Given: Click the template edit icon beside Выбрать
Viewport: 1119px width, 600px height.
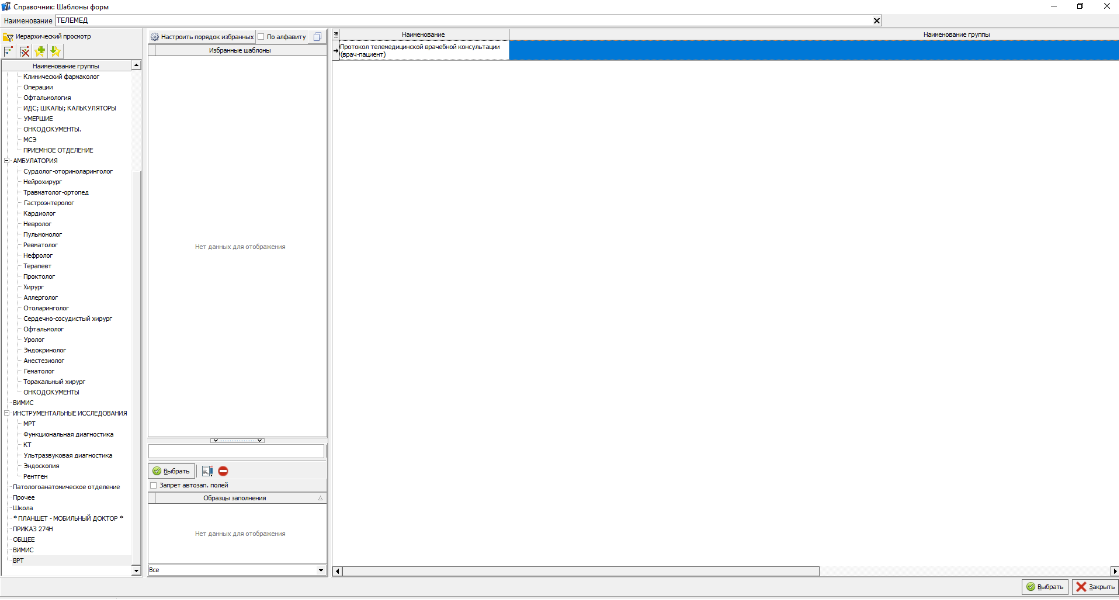Looking at the screenshot, I should click(207, 471).
